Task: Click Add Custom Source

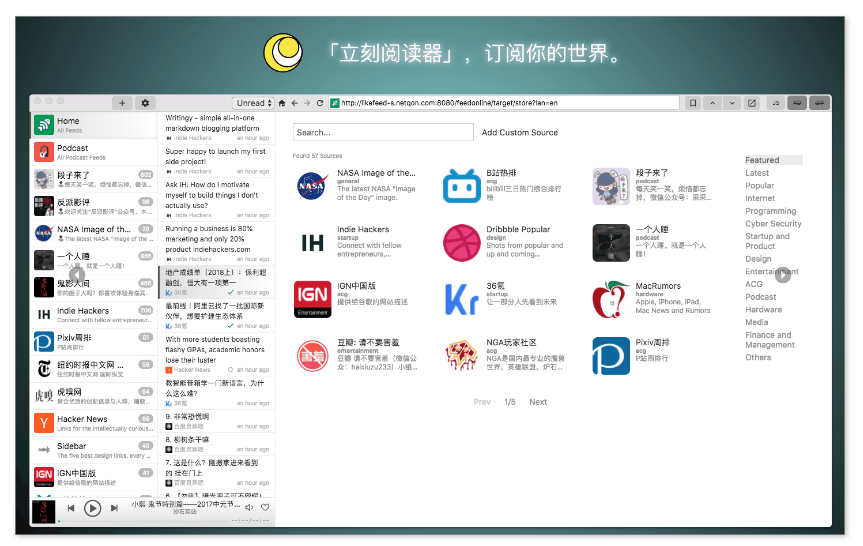Action: [x=519, y=132]
